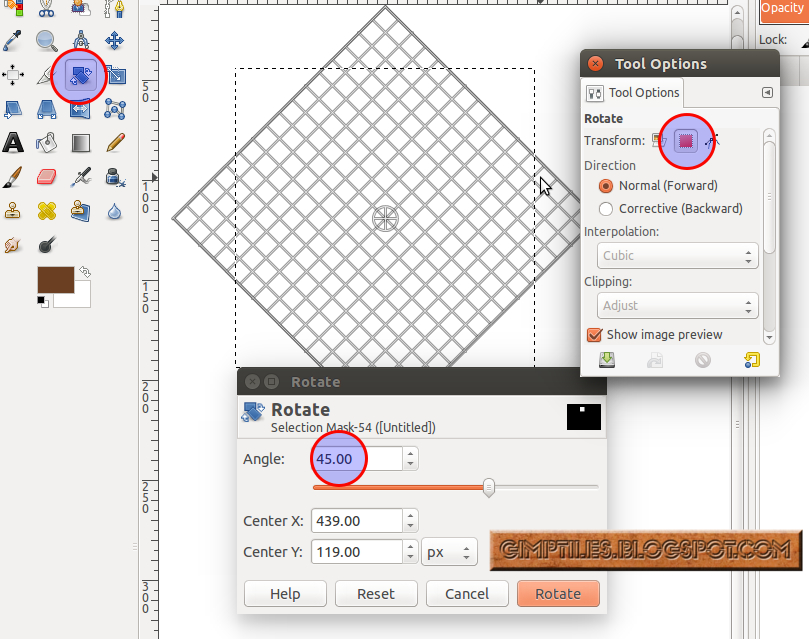Click the Reset button in the Rotate dialog

point(376,593)
